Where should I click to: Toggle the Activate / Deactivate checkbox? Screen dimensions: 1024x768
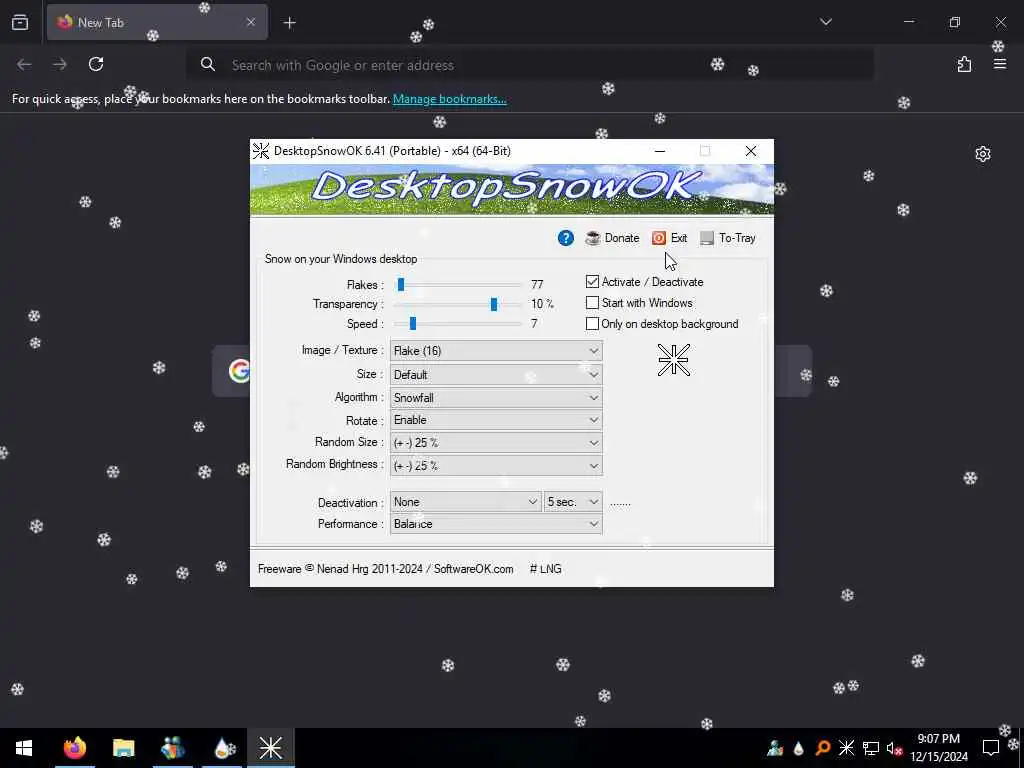592,281
